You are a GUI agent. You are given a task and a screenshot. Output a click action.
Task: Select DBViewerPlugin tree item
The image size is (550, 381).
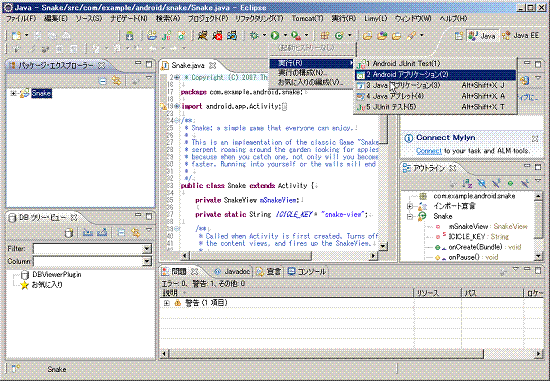[x=51, y=275]
